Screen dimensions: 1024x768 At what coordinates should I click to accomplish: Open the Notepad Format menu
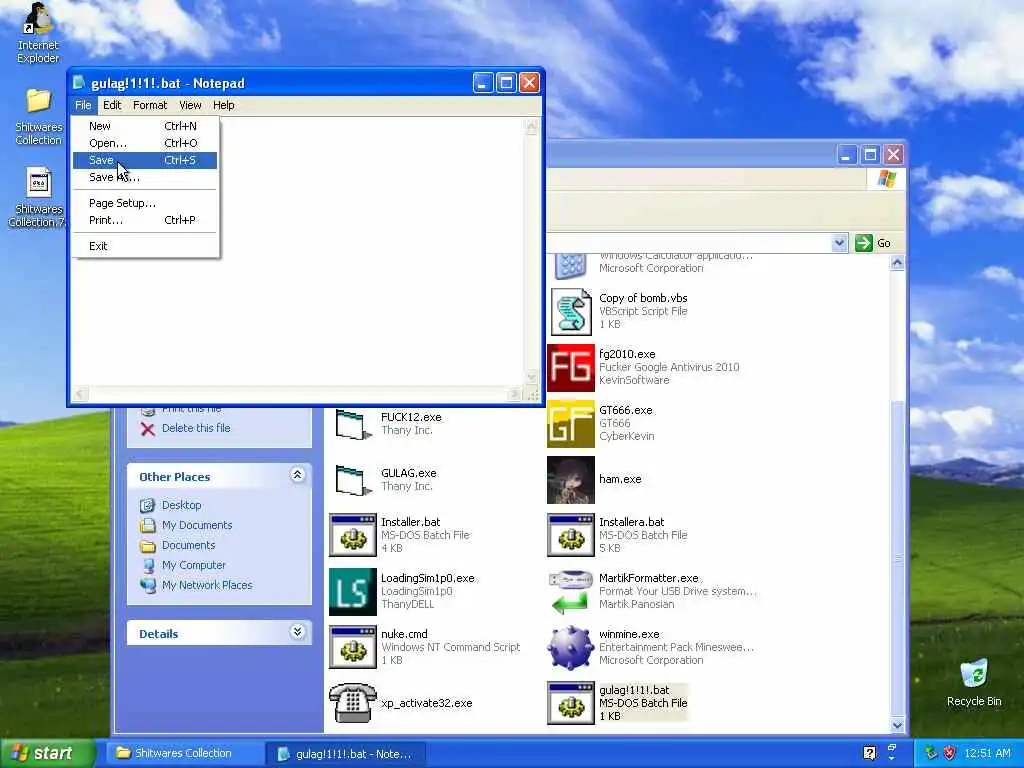click(150, 105)
